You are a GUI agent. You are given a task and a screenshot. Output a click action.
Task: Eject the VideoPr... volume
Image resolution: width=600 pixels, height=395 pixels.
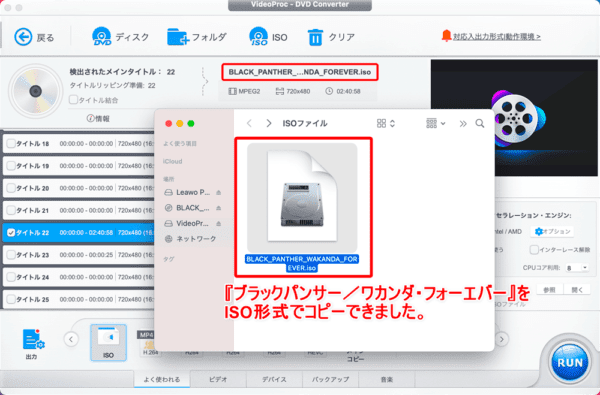click(218, 223)
